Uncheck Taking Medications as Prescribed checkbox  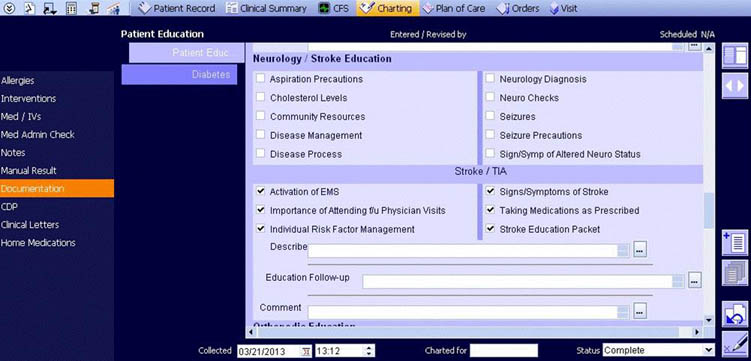click(x=490, y=210)
